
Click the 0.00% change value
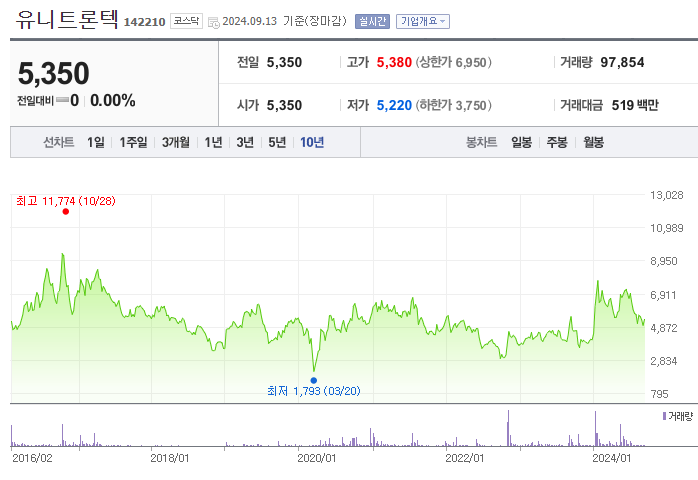[113, 101]
